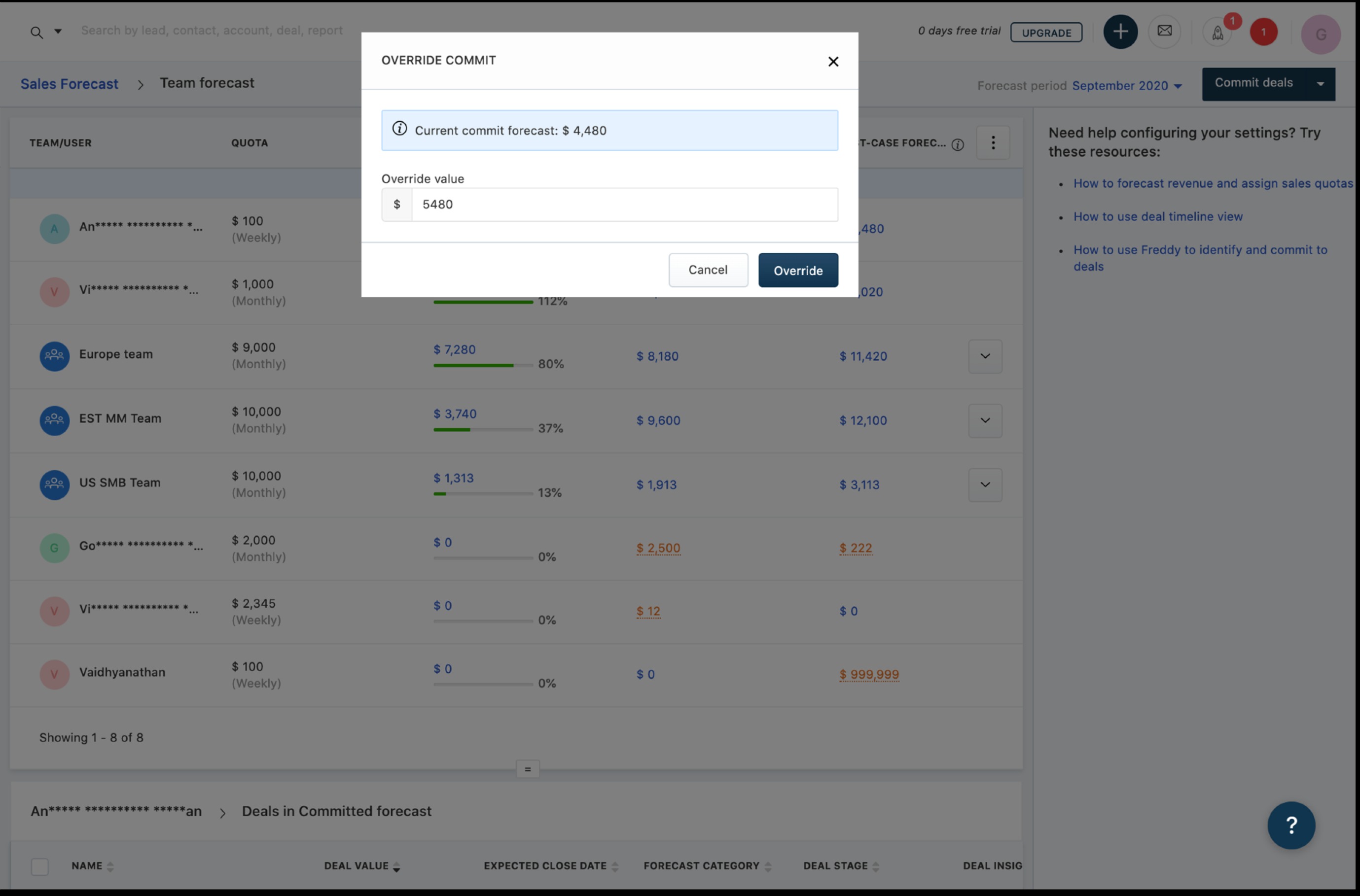
Task: Open the overridden $ 999,999 best-case value
Action: [869, 674]
